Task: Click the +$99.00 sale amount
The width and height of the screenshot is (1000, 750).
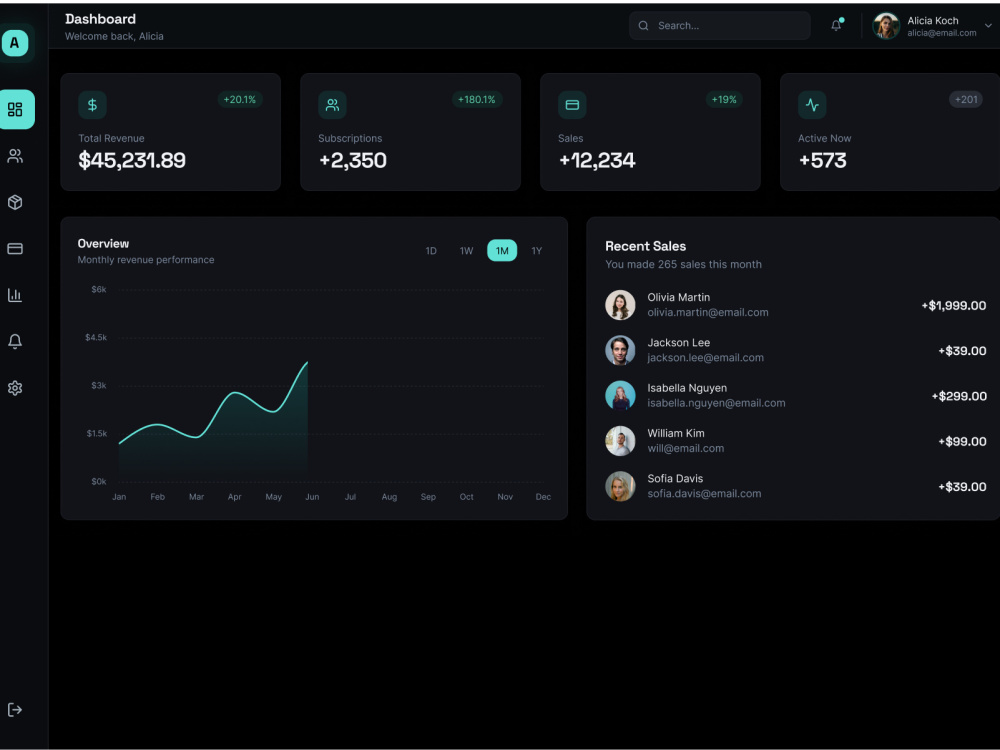Action: [x=962, y=441]
